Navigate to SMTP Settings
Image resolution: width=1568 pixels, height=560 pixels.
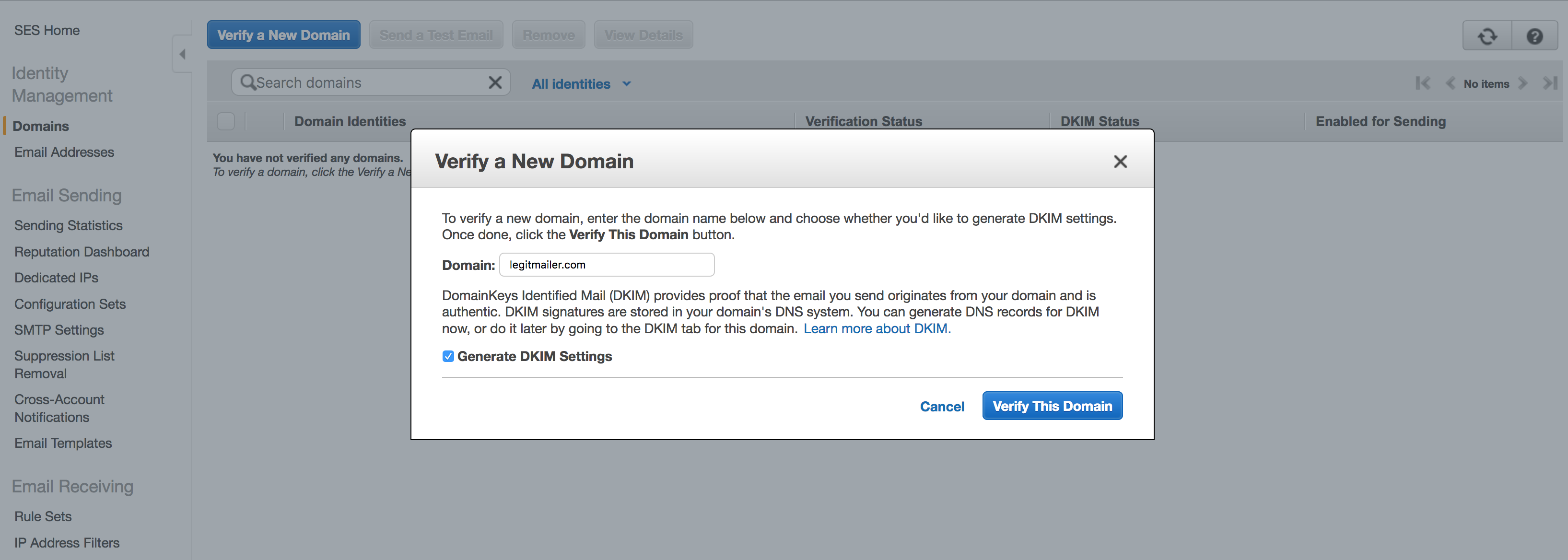(x=59, y=330)
